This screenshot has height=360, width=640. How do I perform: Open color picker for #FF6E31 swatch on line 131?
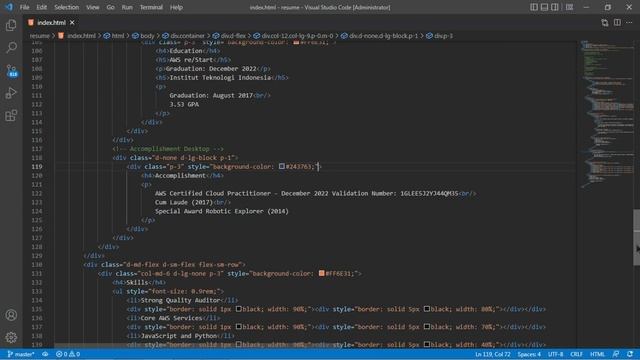[322, 273]
